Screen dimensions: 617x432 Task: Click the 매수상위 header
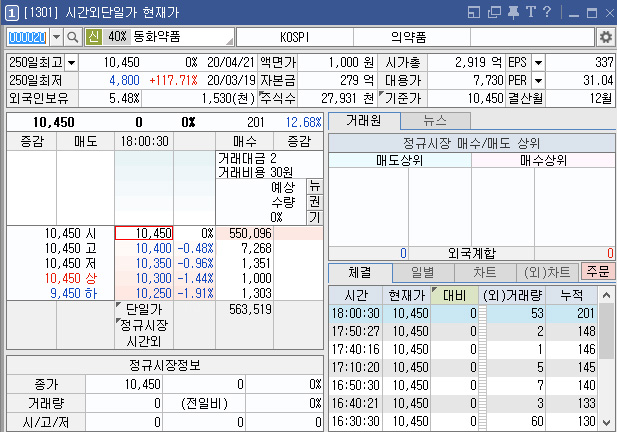point(543,160)
